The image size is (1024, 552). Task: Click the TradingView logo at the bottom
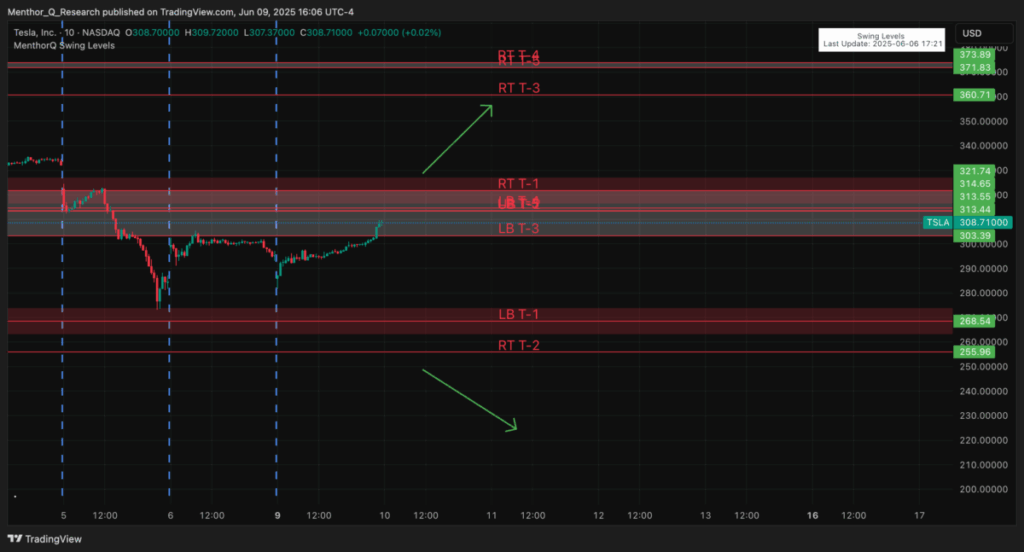pyautogui.click(x=44, y=539)
